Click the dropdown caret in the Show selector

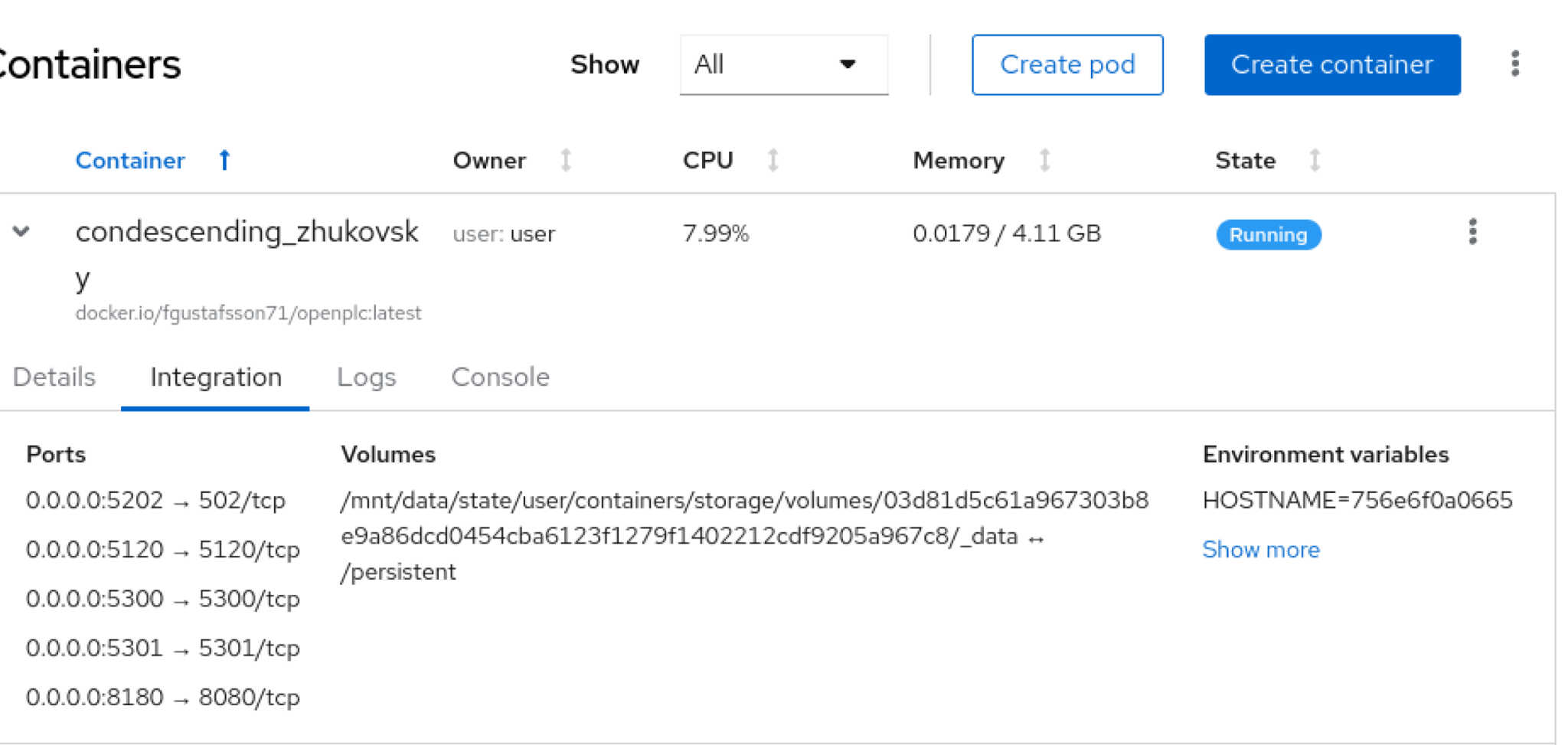coord(848,64)
